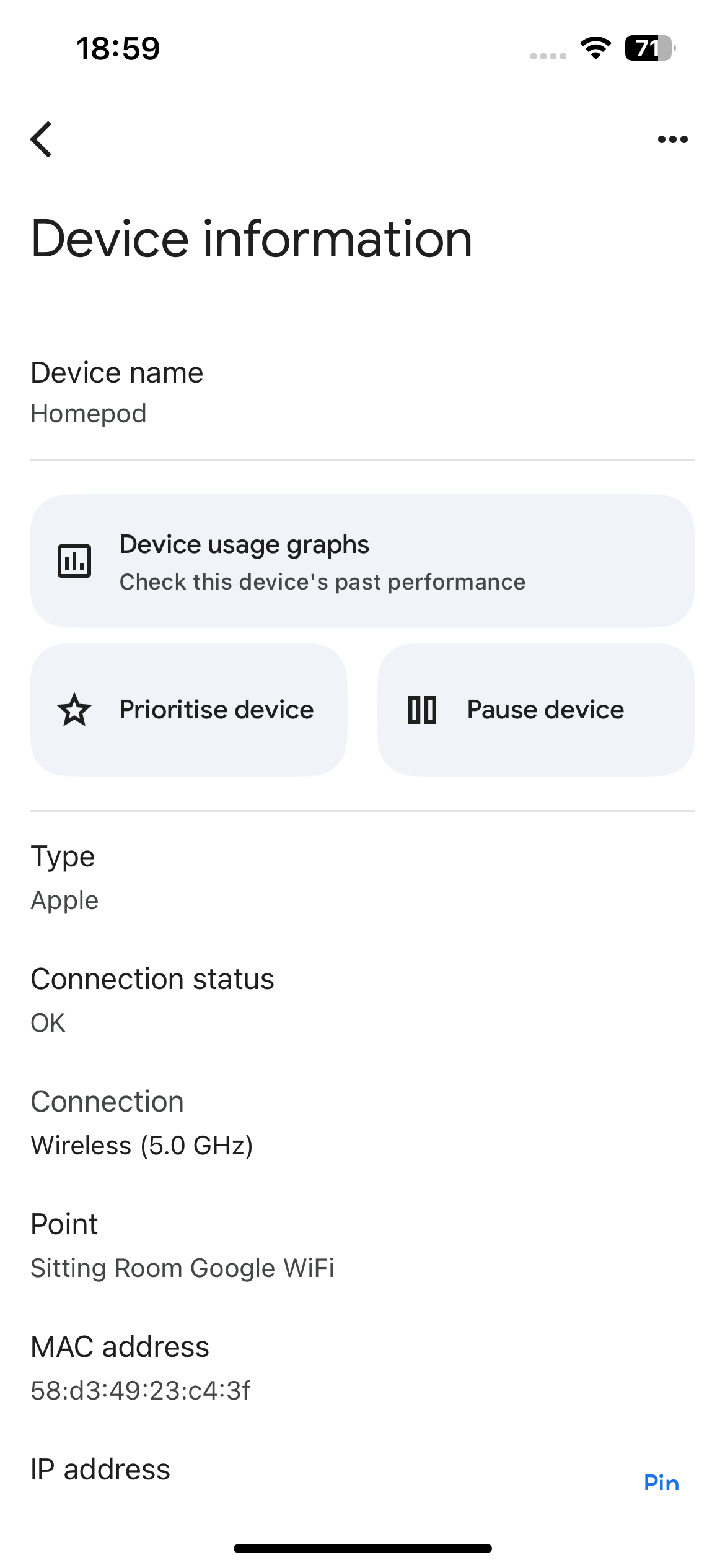Edit the Homepod device name field
725x1568 pixels.
click(x=89, y=414)
